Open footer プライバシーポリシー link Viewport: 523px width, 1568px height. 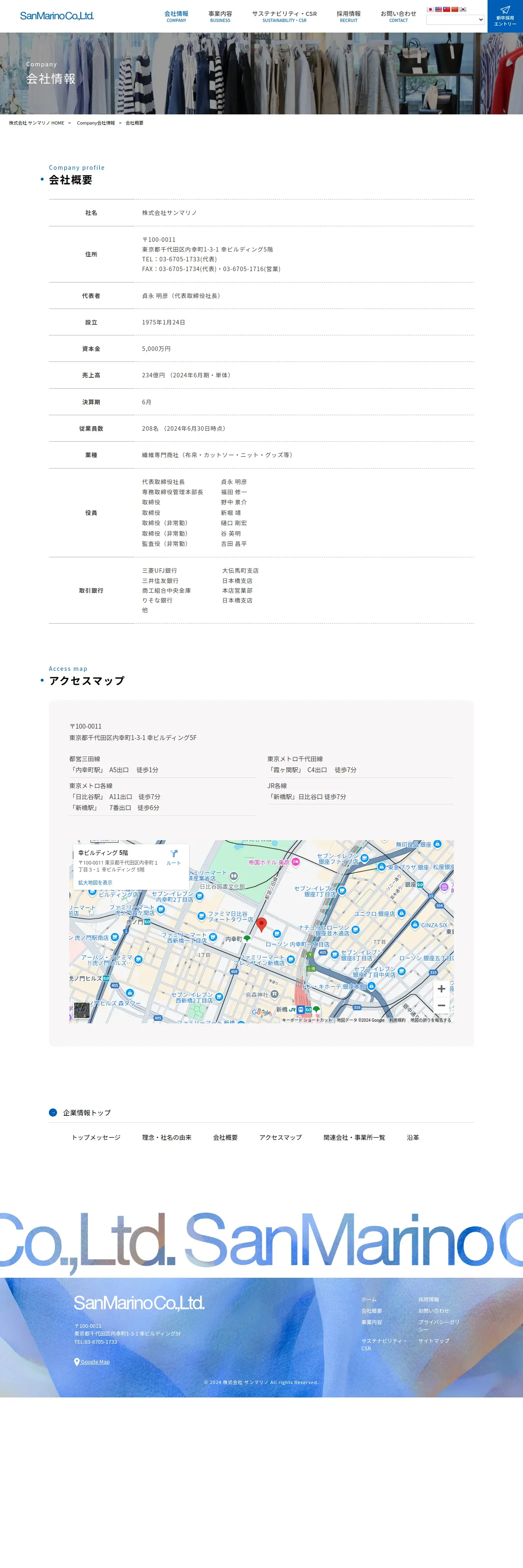(x=439, y=1326)
